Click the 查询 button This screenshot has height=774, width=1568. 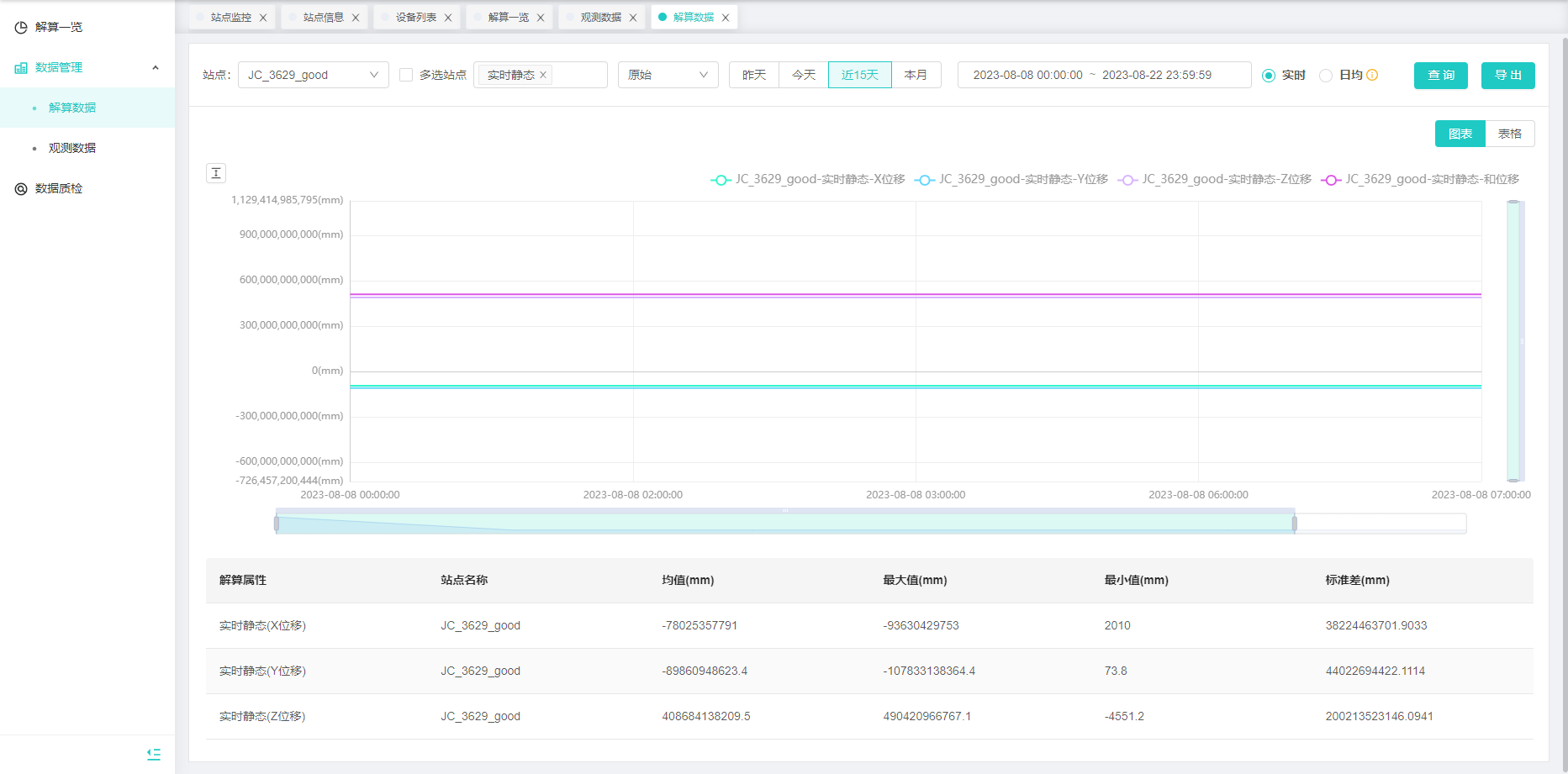coord(1440,75)
